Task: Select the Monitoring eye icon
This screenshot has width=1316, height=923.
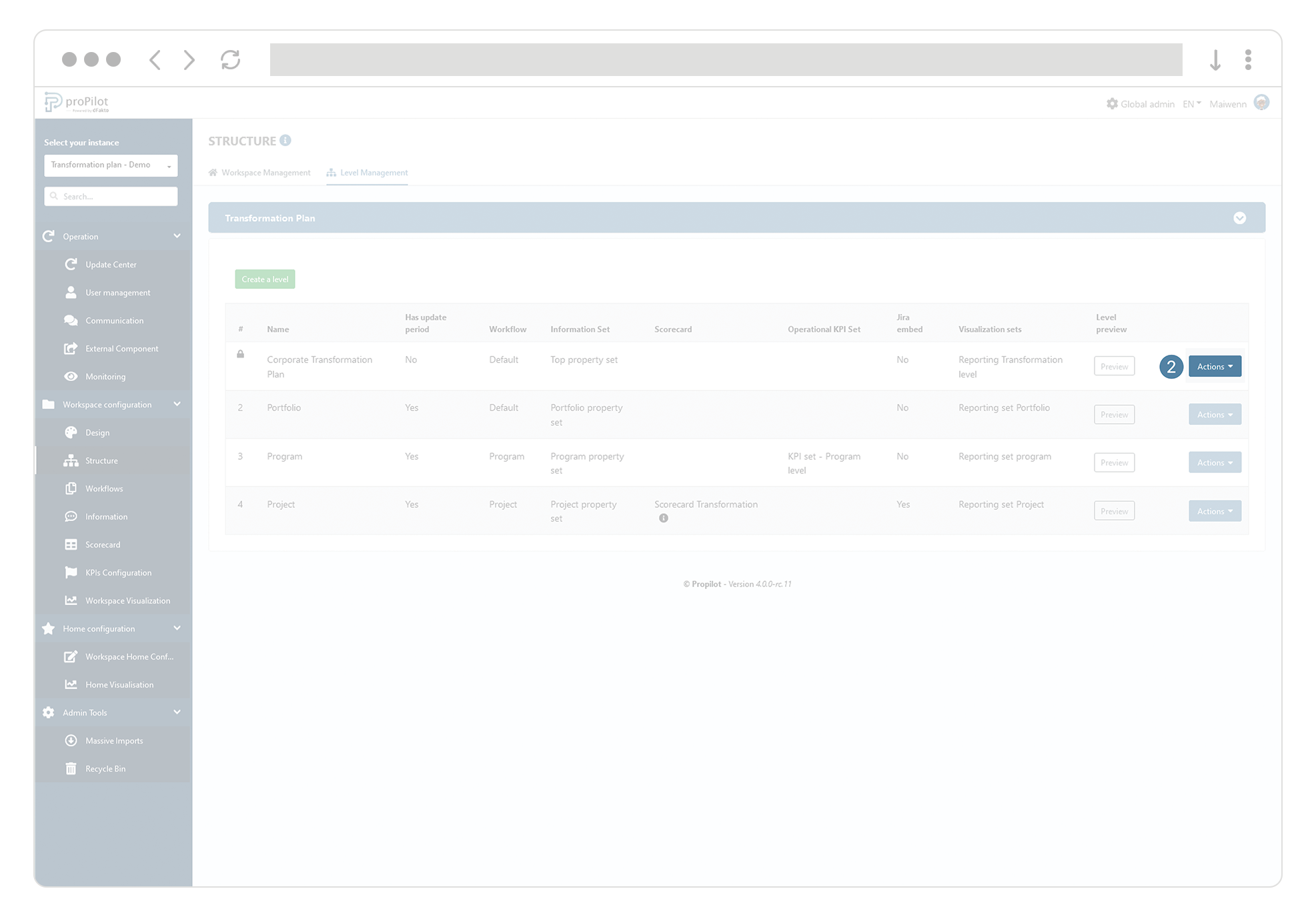Action: pos(71,376)
